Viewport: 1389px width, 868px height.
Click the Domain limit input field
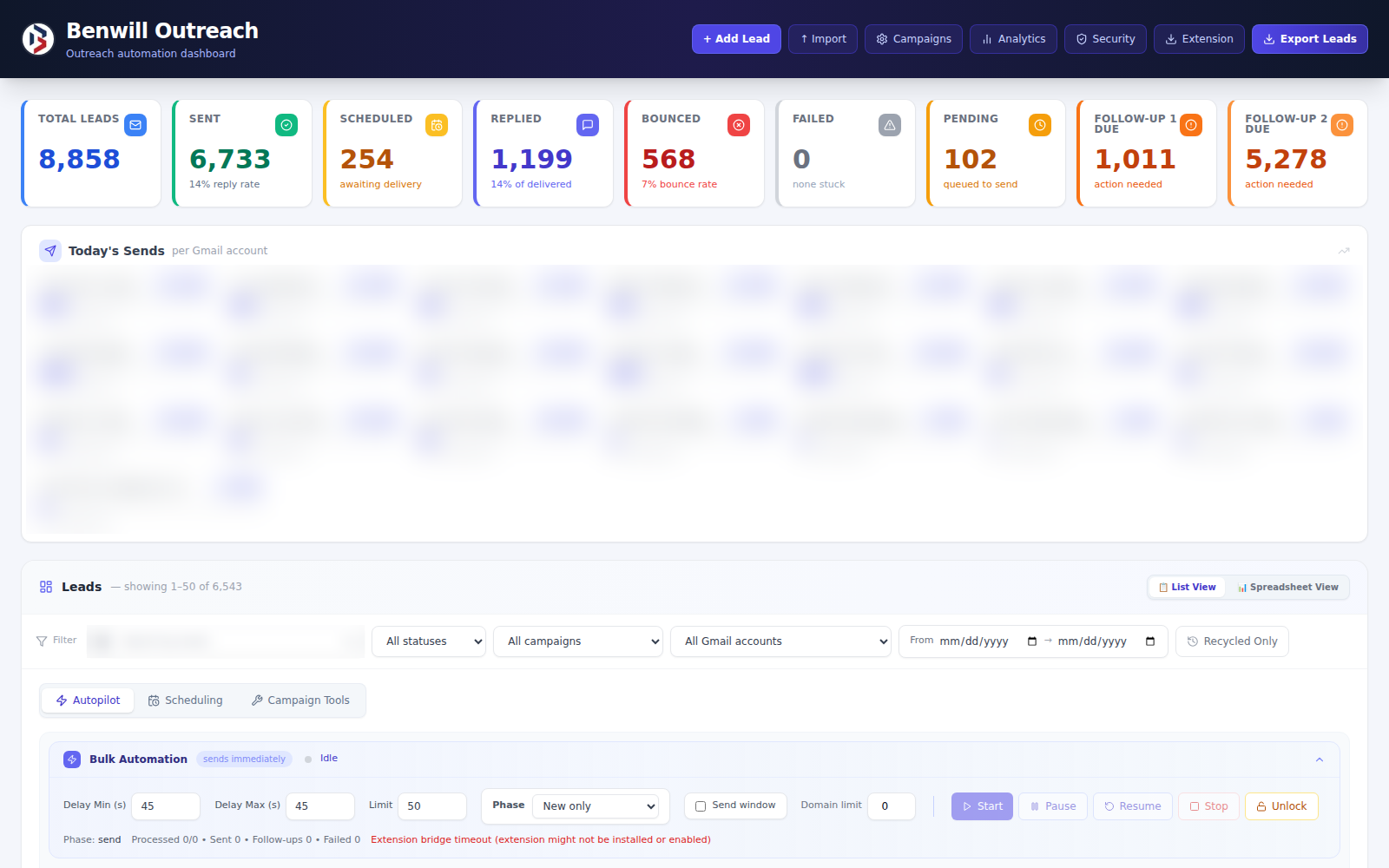click(x=892, y=806)
